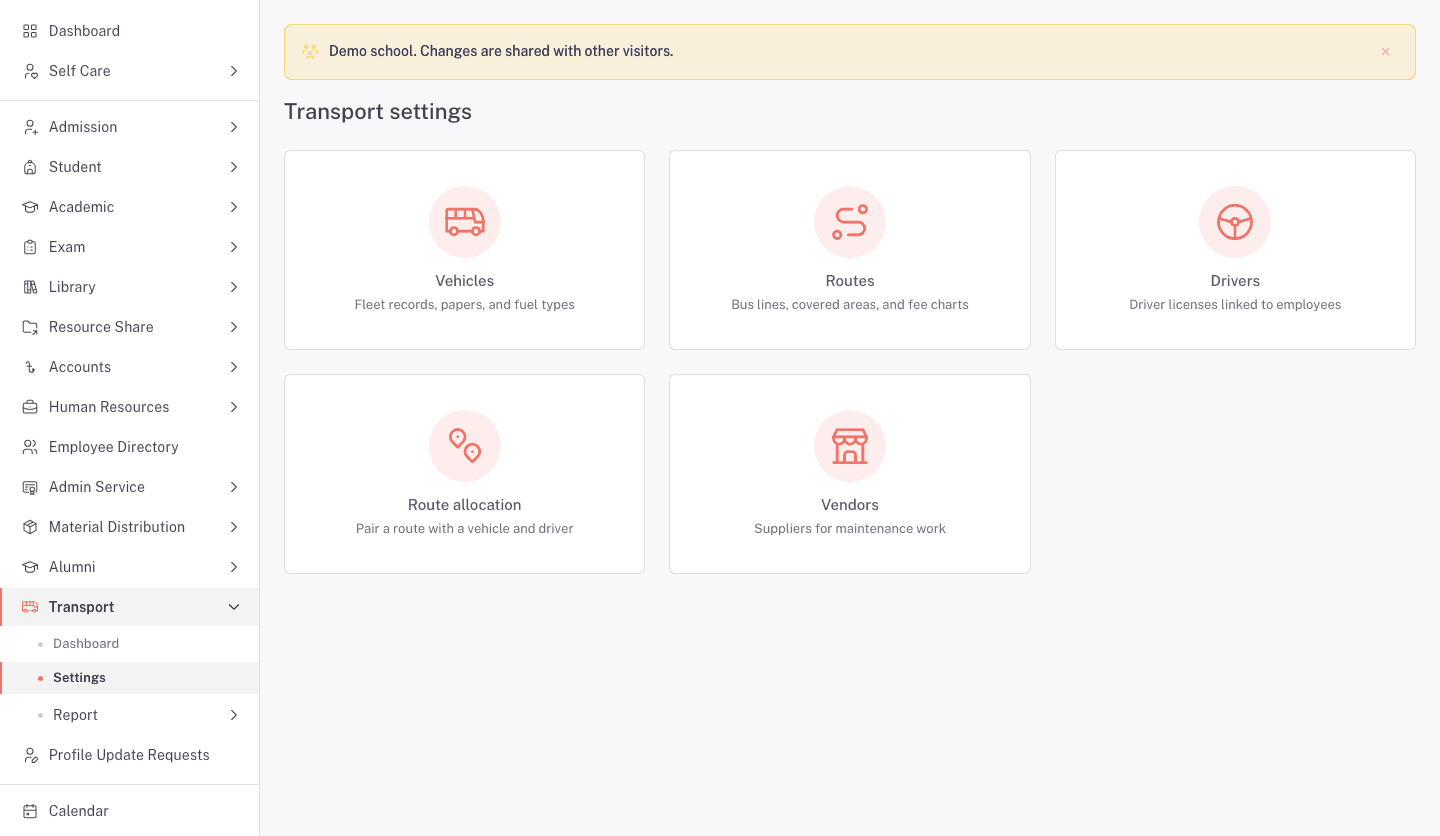Click the Exam clipboard icon

pyautogui.click(x=30, y=247)
